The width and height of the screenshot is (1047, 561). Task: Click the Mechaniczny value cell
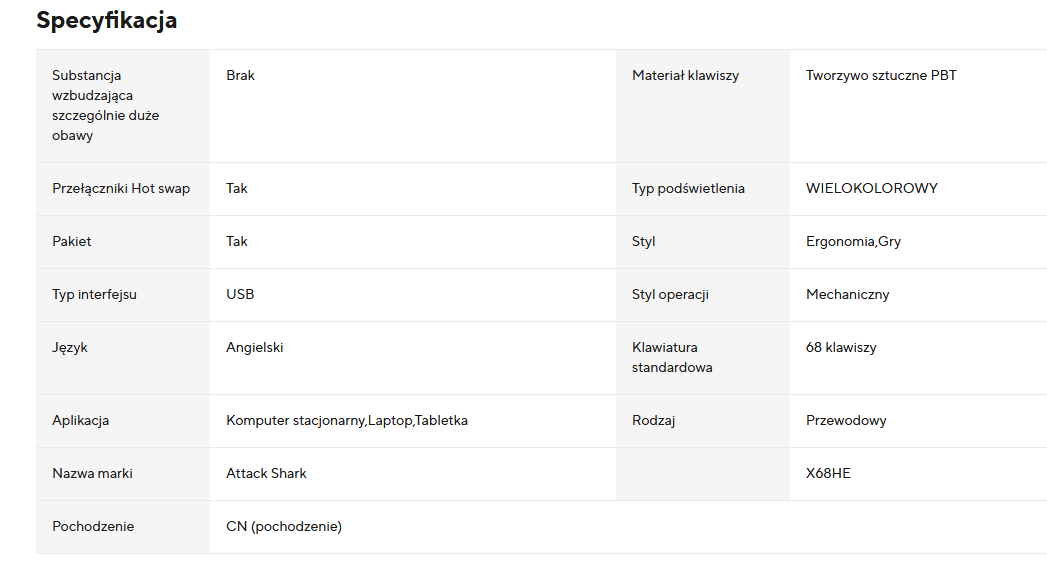point(847,294)
